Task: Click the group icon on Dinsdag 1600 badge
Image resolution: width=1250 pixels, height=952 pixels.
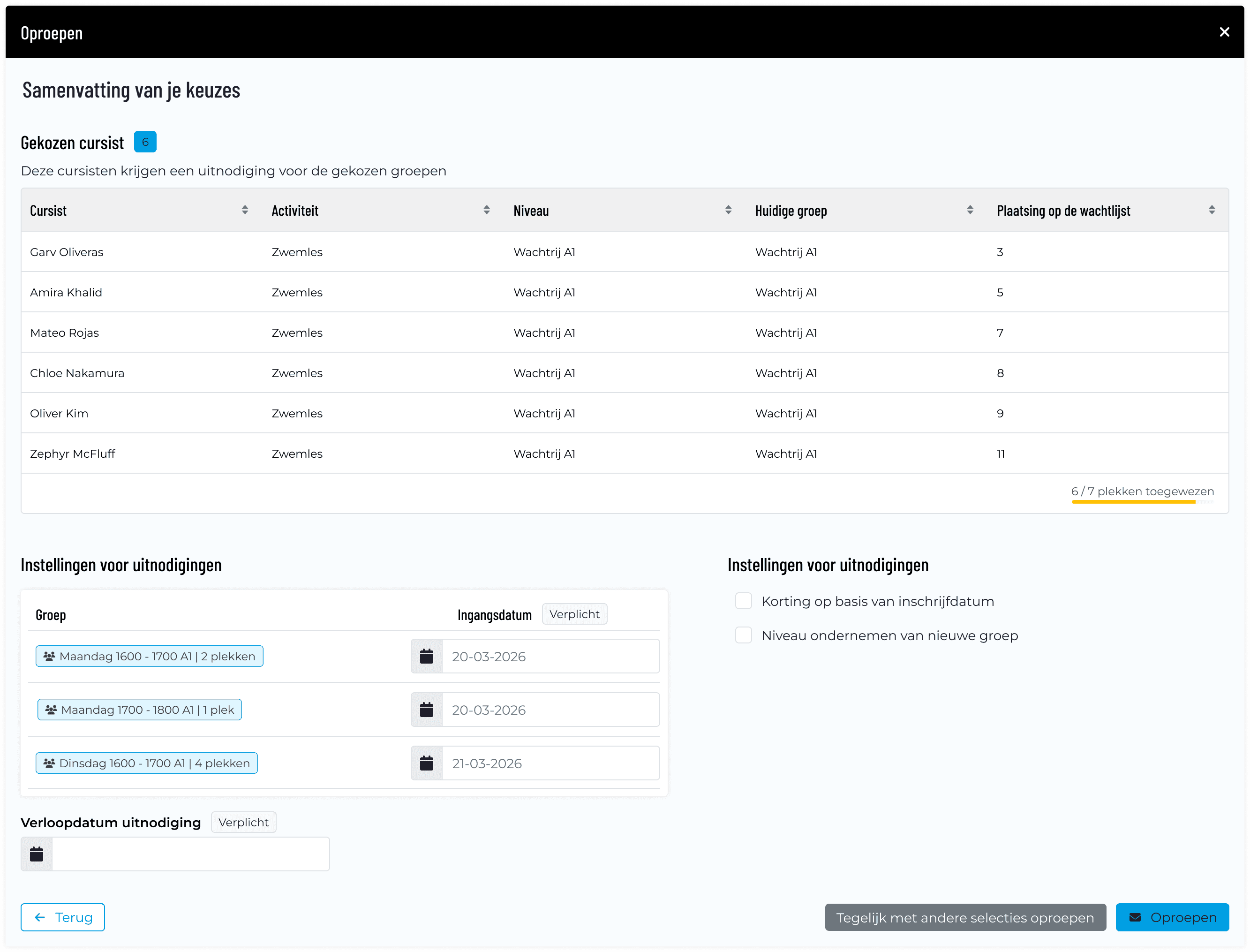Action: 49,763
